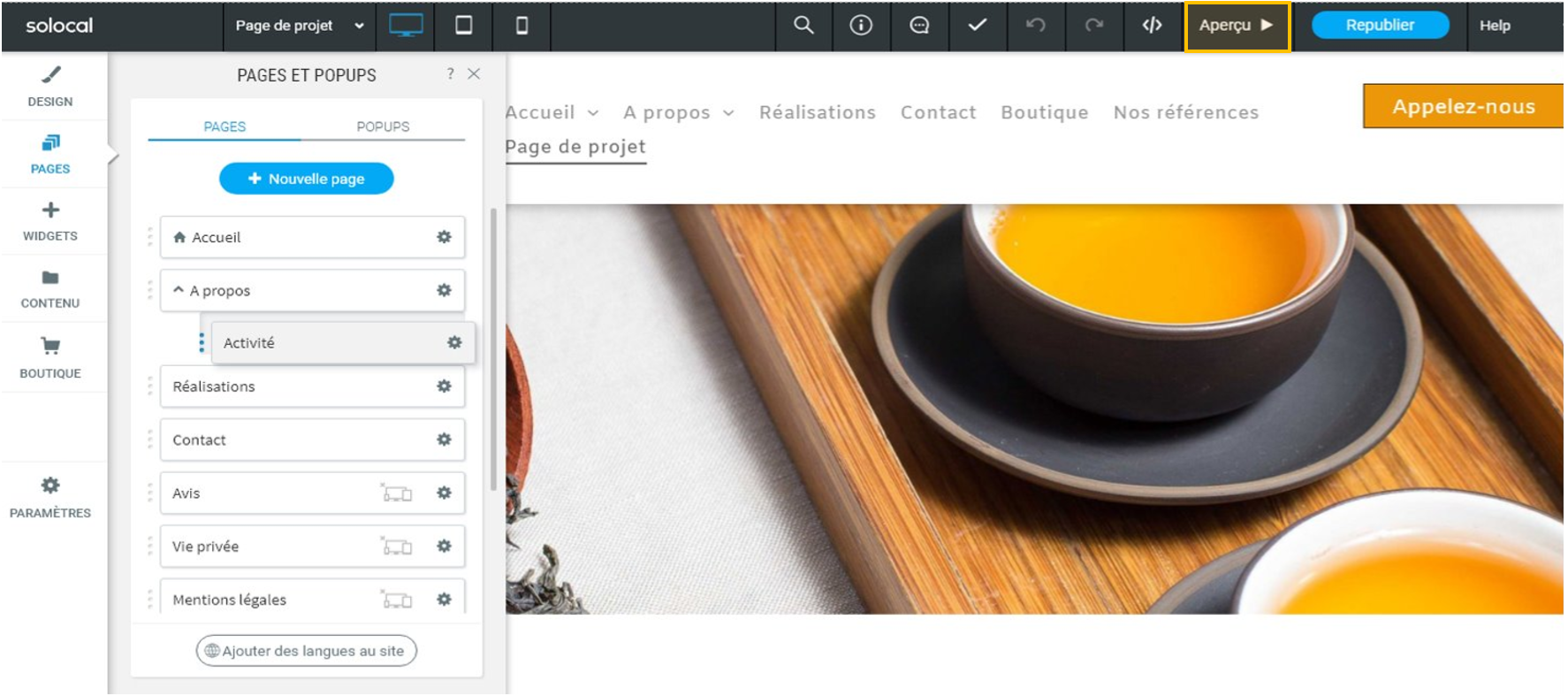
Task: Click hidden-in-navigation icon on Mentions légales row
Action: [x=397, y=600]
